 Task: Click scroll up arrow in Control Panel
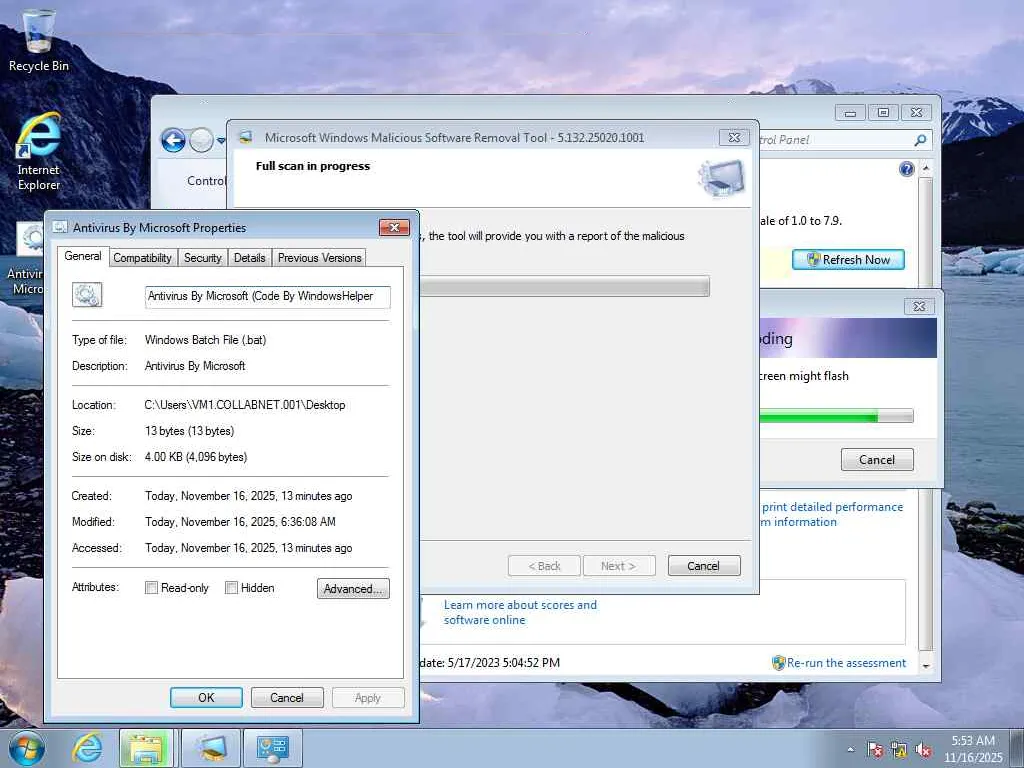click(925, 168)
